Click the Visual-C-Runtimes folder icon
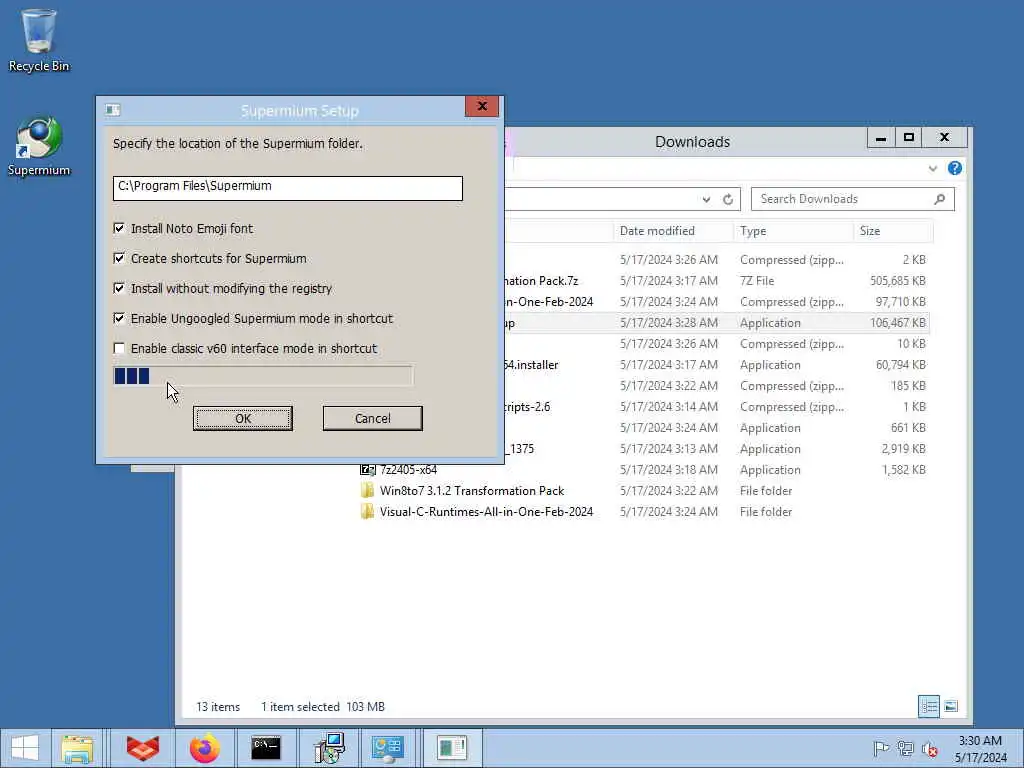This screenshot has width=1024, height=768. pos(368,511)
